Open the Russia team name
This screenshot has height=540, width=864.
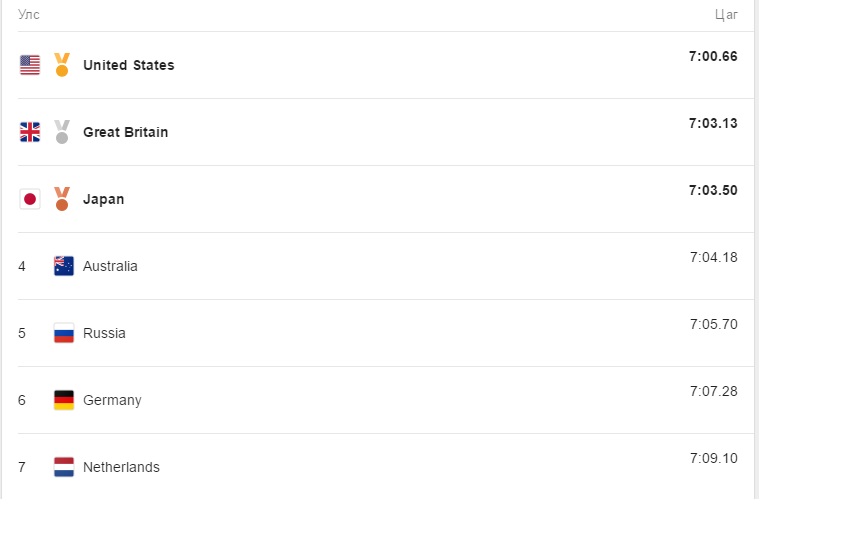click(x=104, y=333)
